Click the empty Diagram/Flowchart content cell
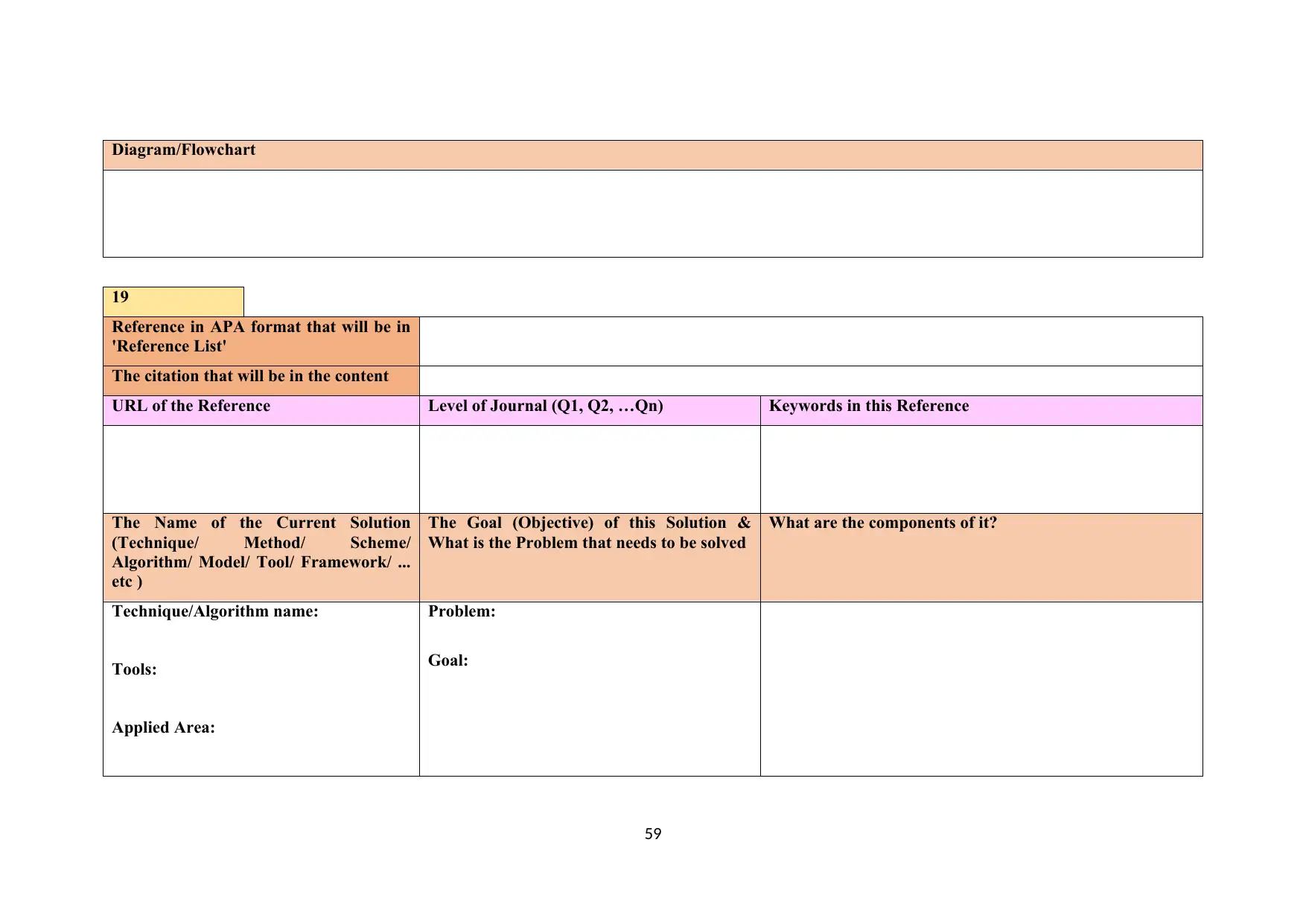This screenshot has height=924, width=1306. 652,214
